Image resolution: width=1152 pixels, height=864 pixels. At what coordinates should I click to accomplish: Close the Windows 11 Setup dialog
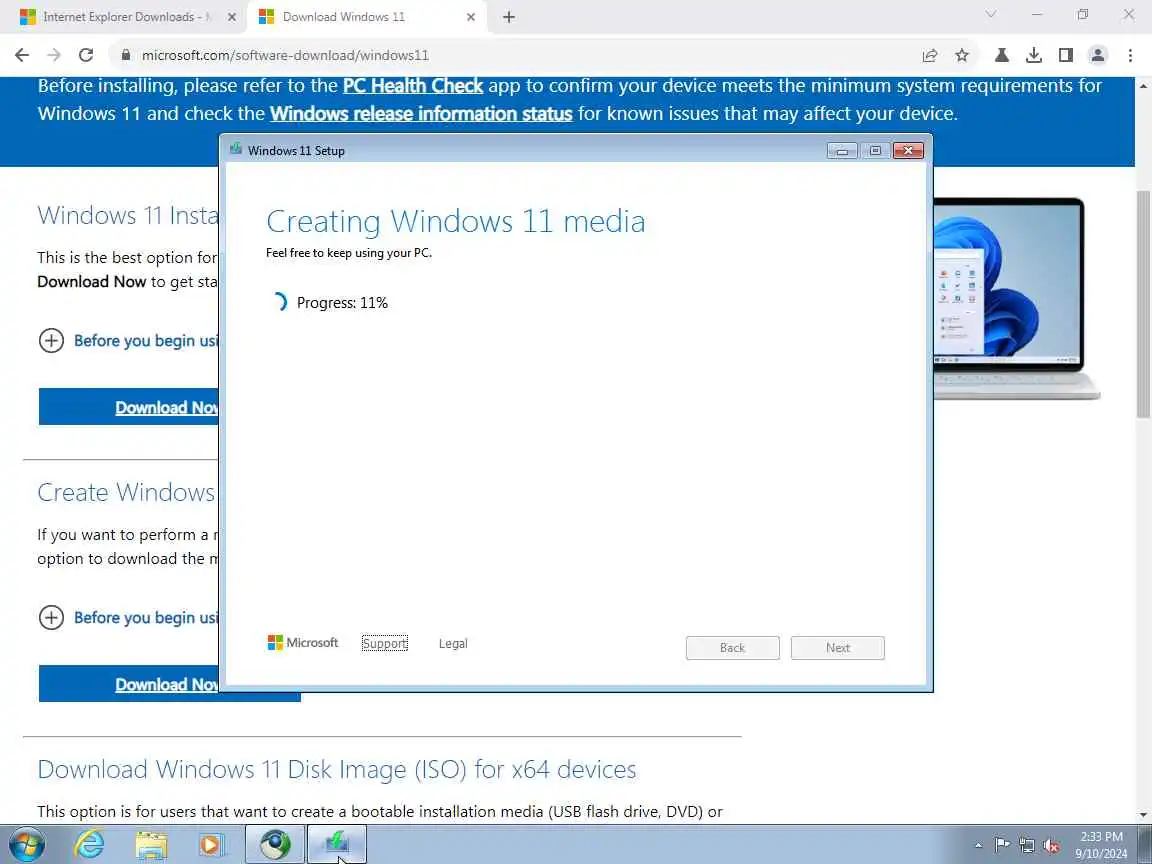click(x=908, y=151)
